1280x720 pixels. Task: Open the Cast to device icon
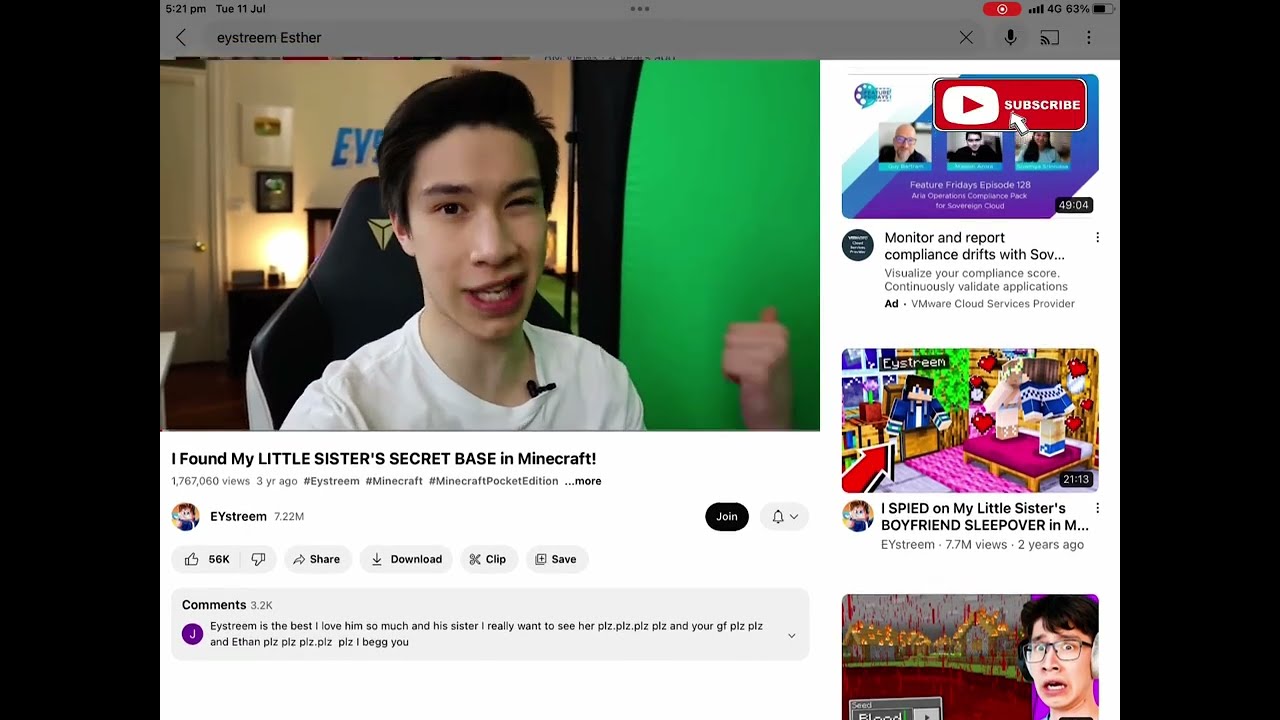pos(1050,38)
